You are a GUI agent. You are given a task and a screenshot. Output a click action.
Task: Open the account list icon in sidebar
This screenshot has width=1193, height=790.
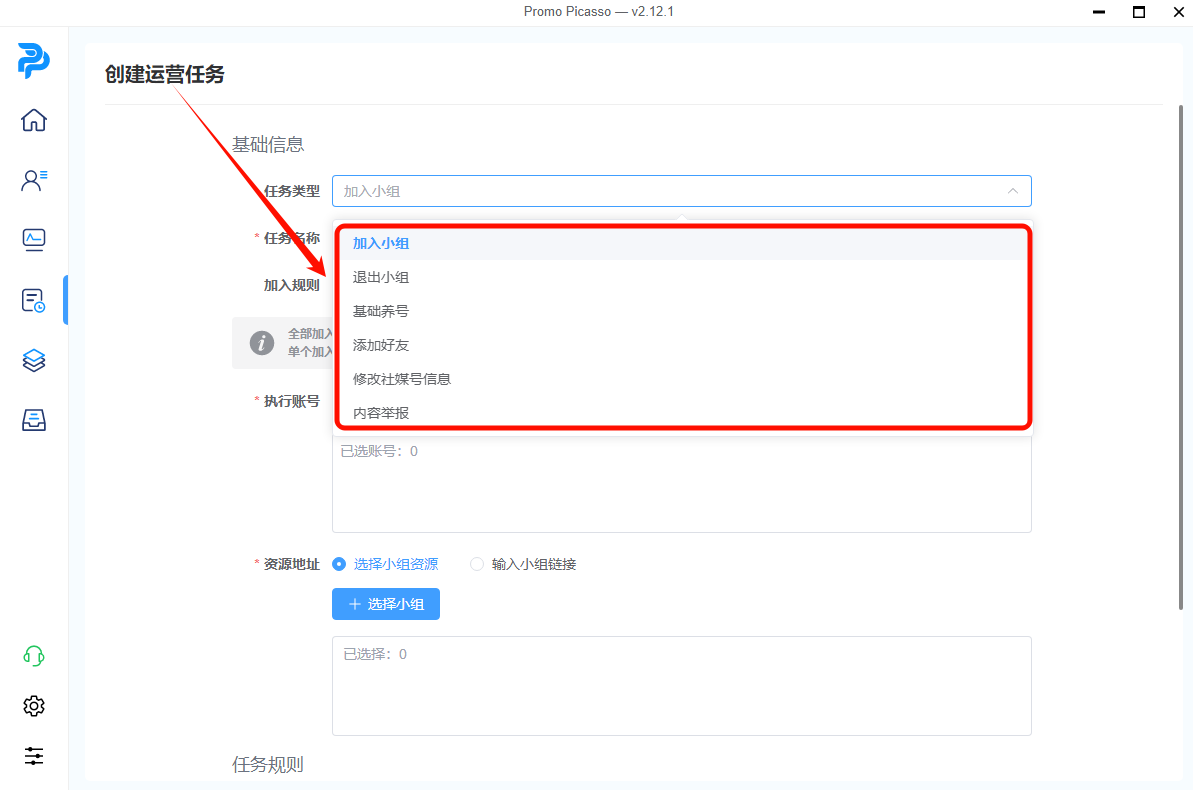[x=34, y=180]
